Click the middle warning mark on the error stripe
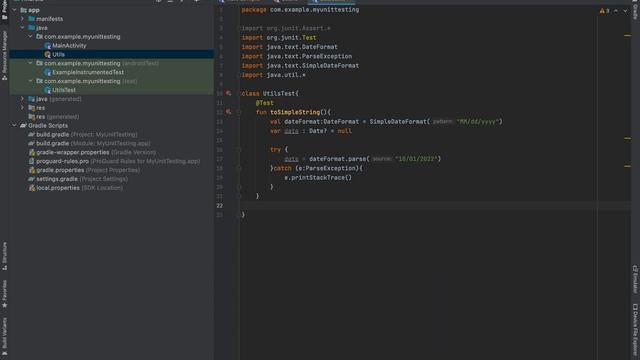640x360 pixels. click(x=627, y=138)
